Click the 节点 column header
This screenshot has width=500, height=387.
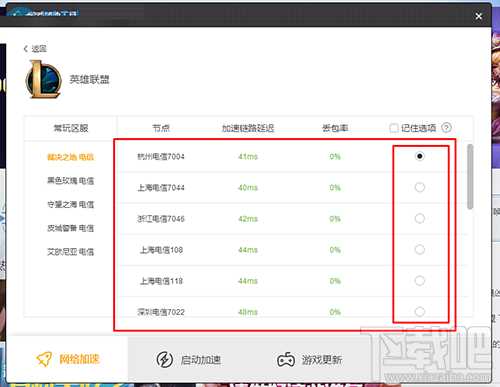pos(161,128)
